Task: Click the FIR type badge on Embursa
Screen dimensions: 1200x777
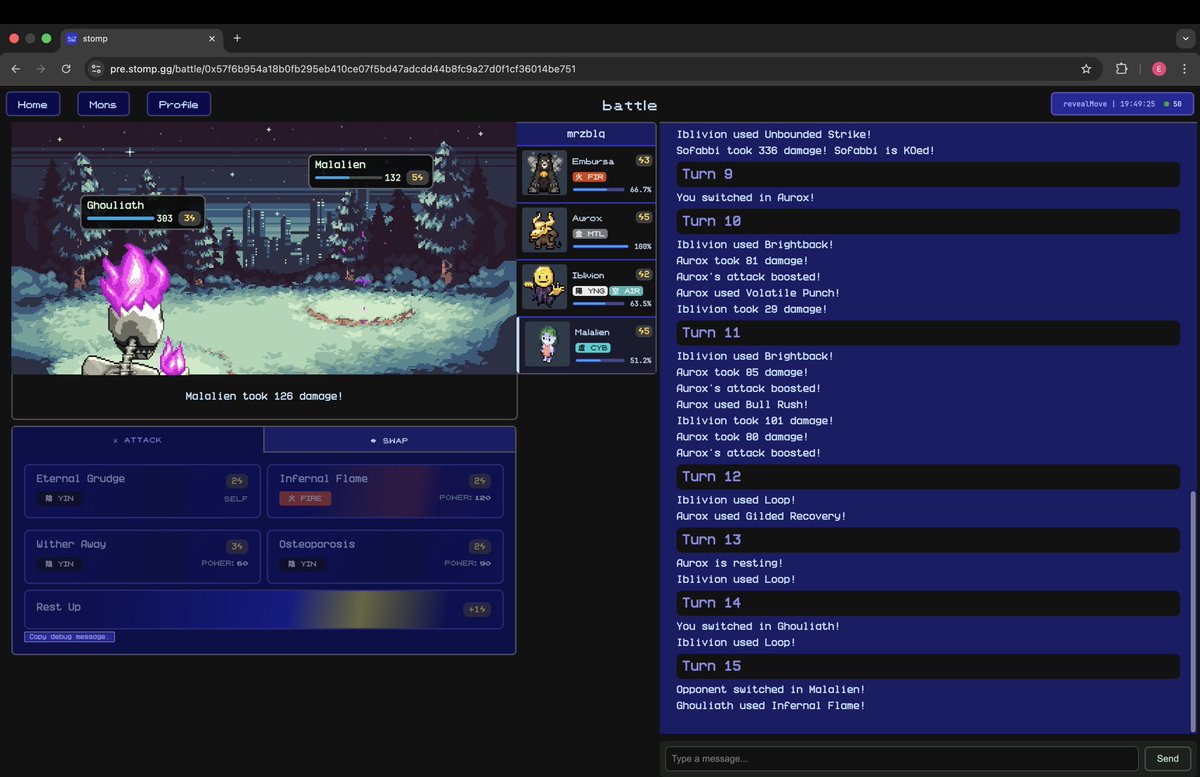Action: click(591, 177)
